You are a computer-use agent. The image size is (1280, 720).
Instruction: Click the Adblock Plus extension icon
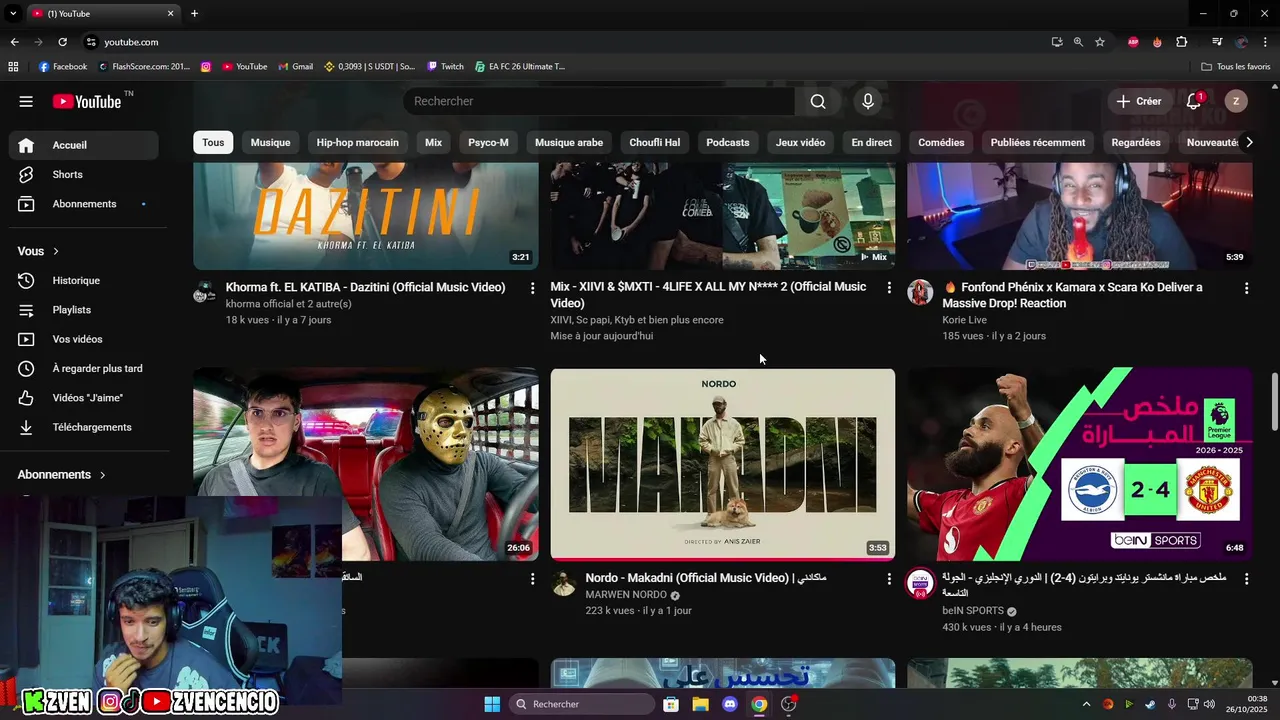pyautogui.click(x=1133, y=42)
